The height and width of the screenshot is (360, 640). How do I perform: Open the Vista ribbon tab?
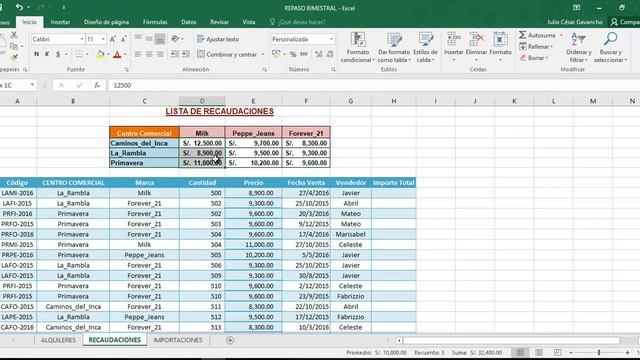coord(249,22)
